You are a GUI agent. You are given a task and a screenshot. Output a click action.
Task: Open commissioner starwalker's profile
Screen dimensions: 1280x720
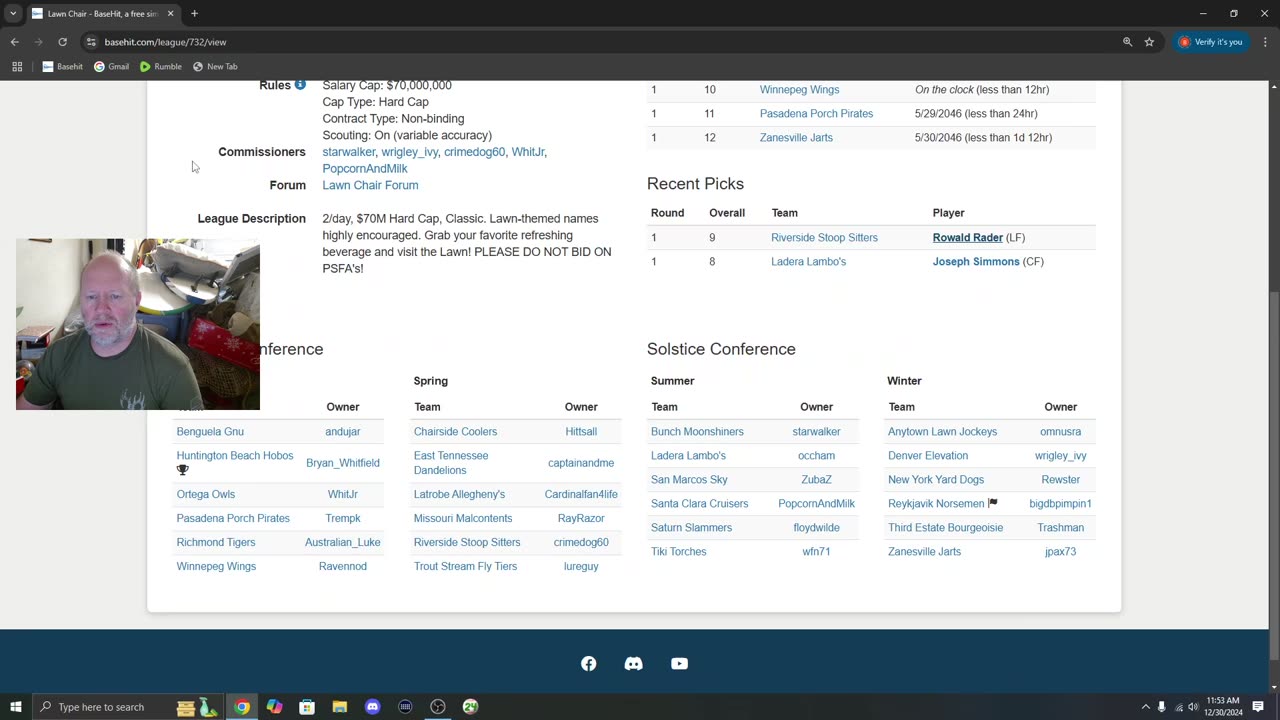(348, 152)
